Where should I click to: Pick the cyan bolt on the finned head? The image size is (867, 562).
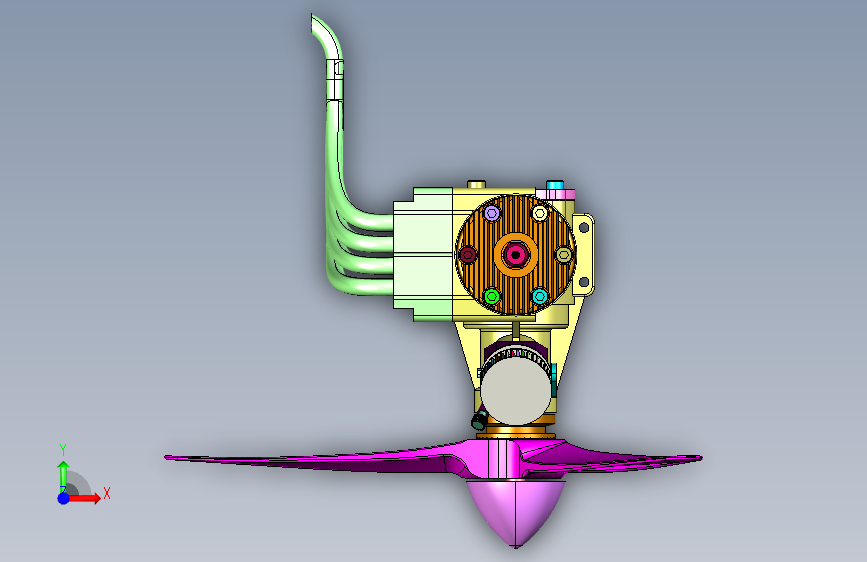point(540,296)
